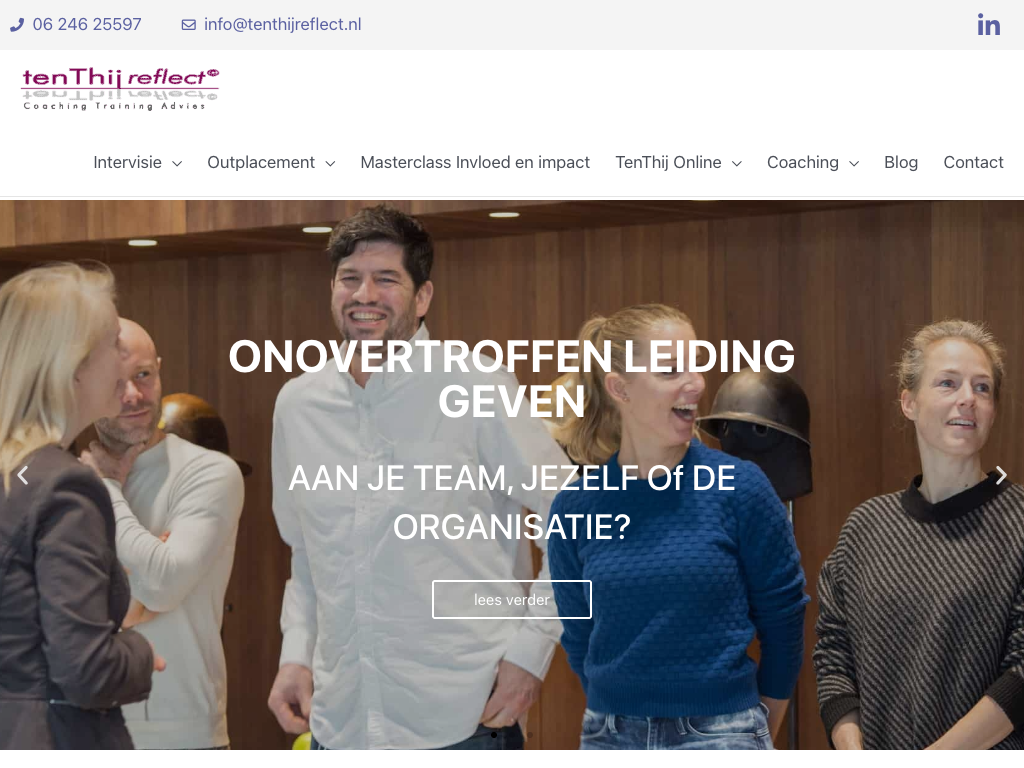Open the LinkedIn profile icon

[x=988, y=24]
